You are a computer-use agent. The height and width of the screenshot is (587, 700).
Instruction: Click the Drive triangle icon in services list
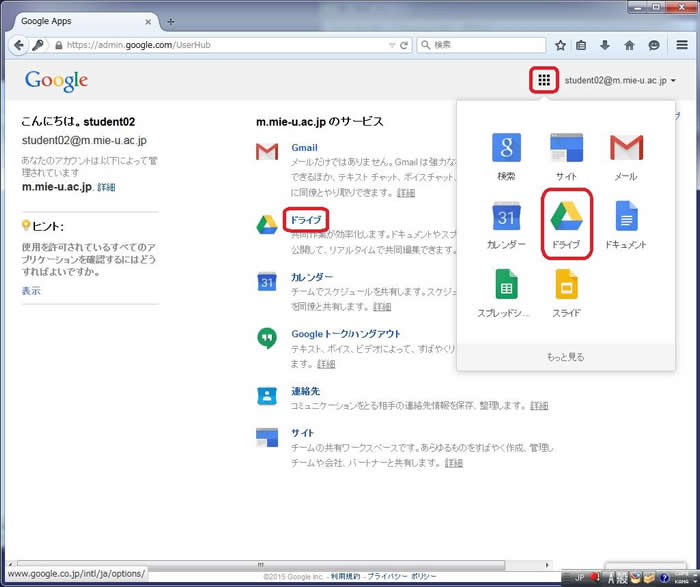pyautogui.click(x=267, y=225)
